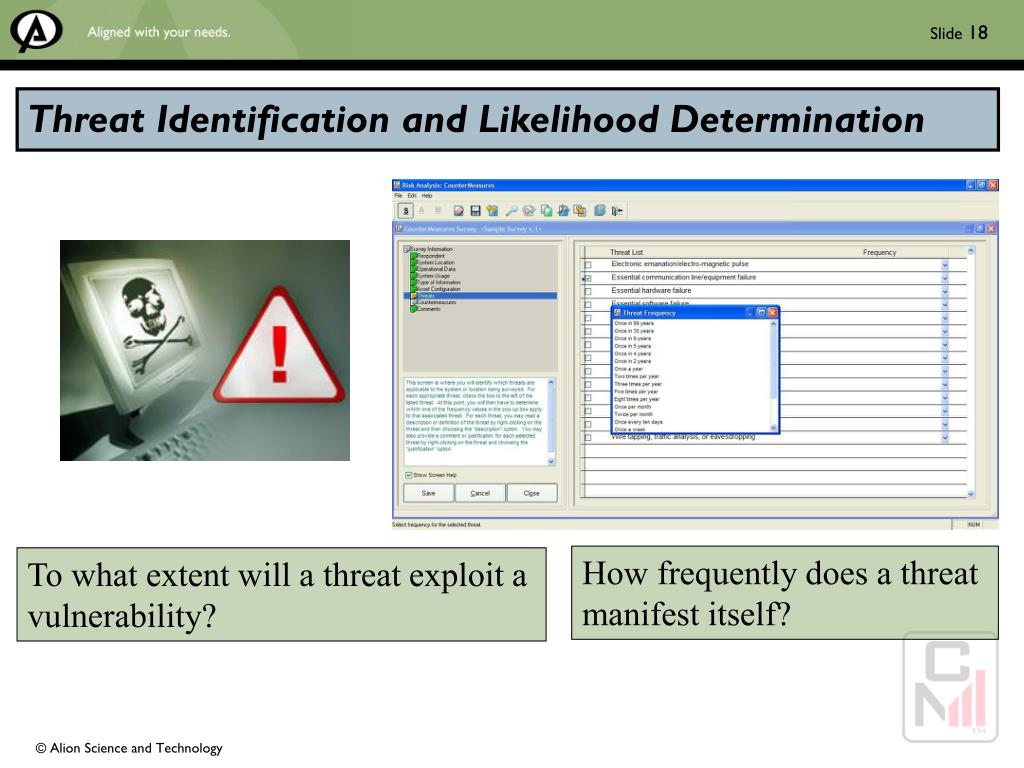The width and height of the screenshot is (1024, 768).
Task: Choose 'Once in 5 years' frequency
Action: tap(633, 346)
